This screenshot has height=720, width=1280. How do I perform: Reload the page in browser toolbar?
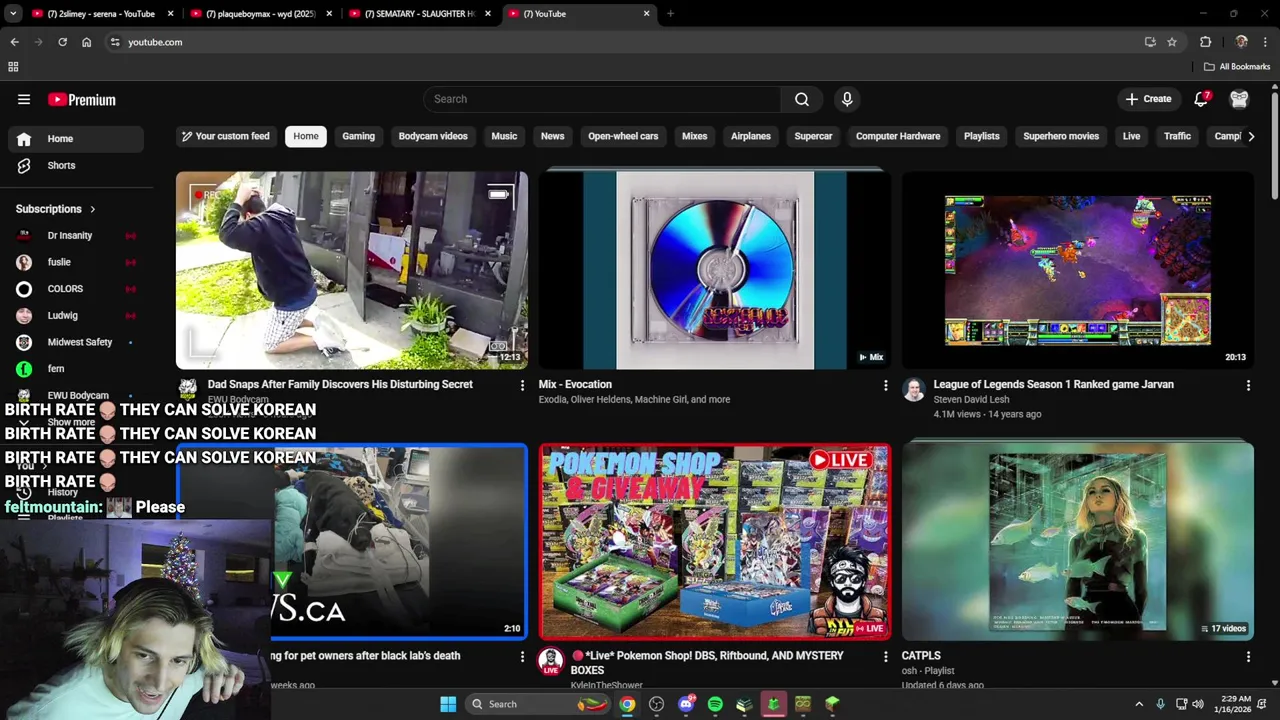[x=62, y=42]
